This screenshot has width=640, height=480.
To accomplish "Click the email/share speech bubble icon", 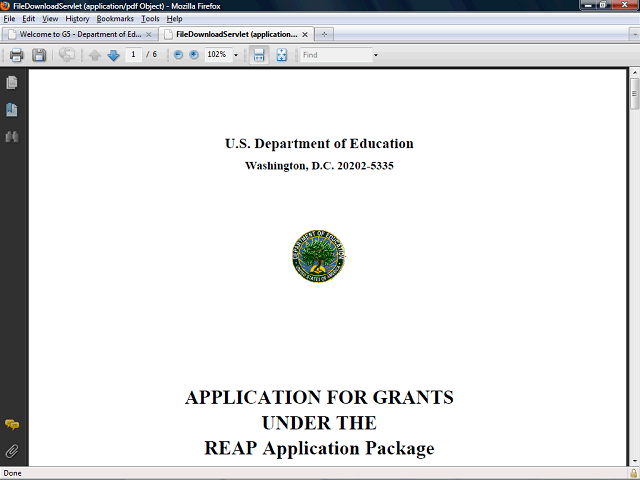I will 67,55.
